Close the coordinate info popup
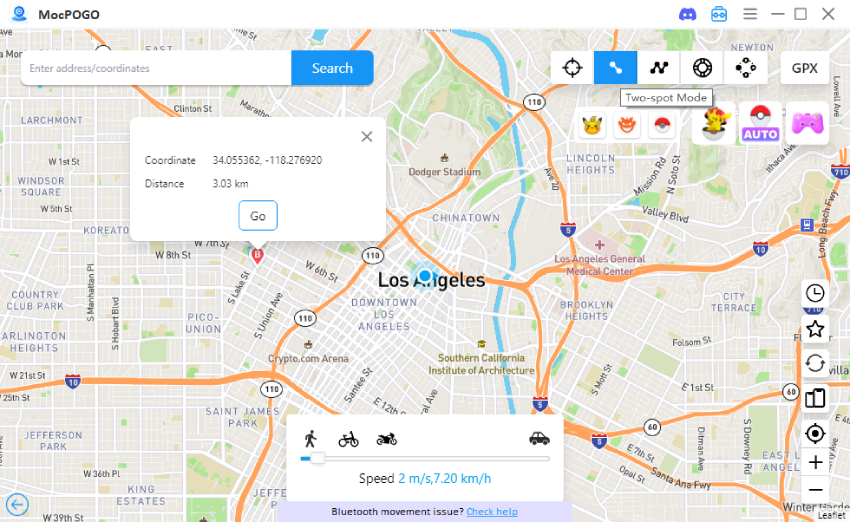Screen dimensions: 850x522 click(x=367, y=137)
